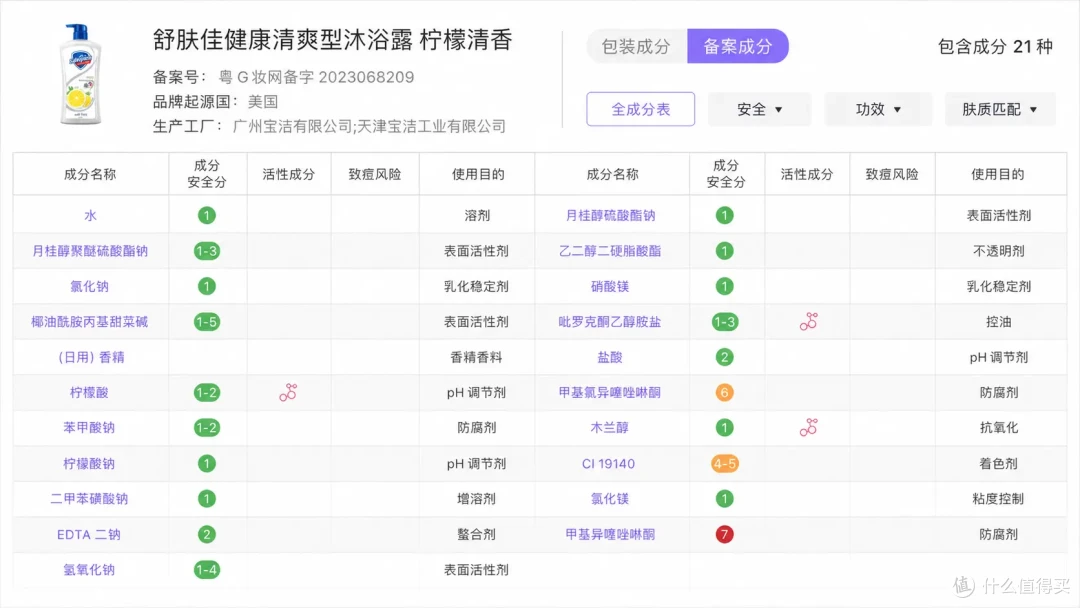Open the 安全 dropdown filter
The image size is (1080, 608).
[759, 109]
